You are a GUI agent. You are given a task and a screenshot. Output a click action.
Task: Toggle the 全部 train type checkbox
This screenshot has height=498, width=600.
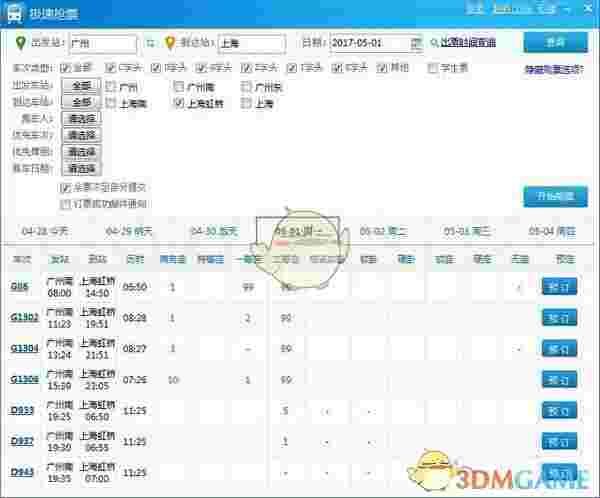(65, 68)
